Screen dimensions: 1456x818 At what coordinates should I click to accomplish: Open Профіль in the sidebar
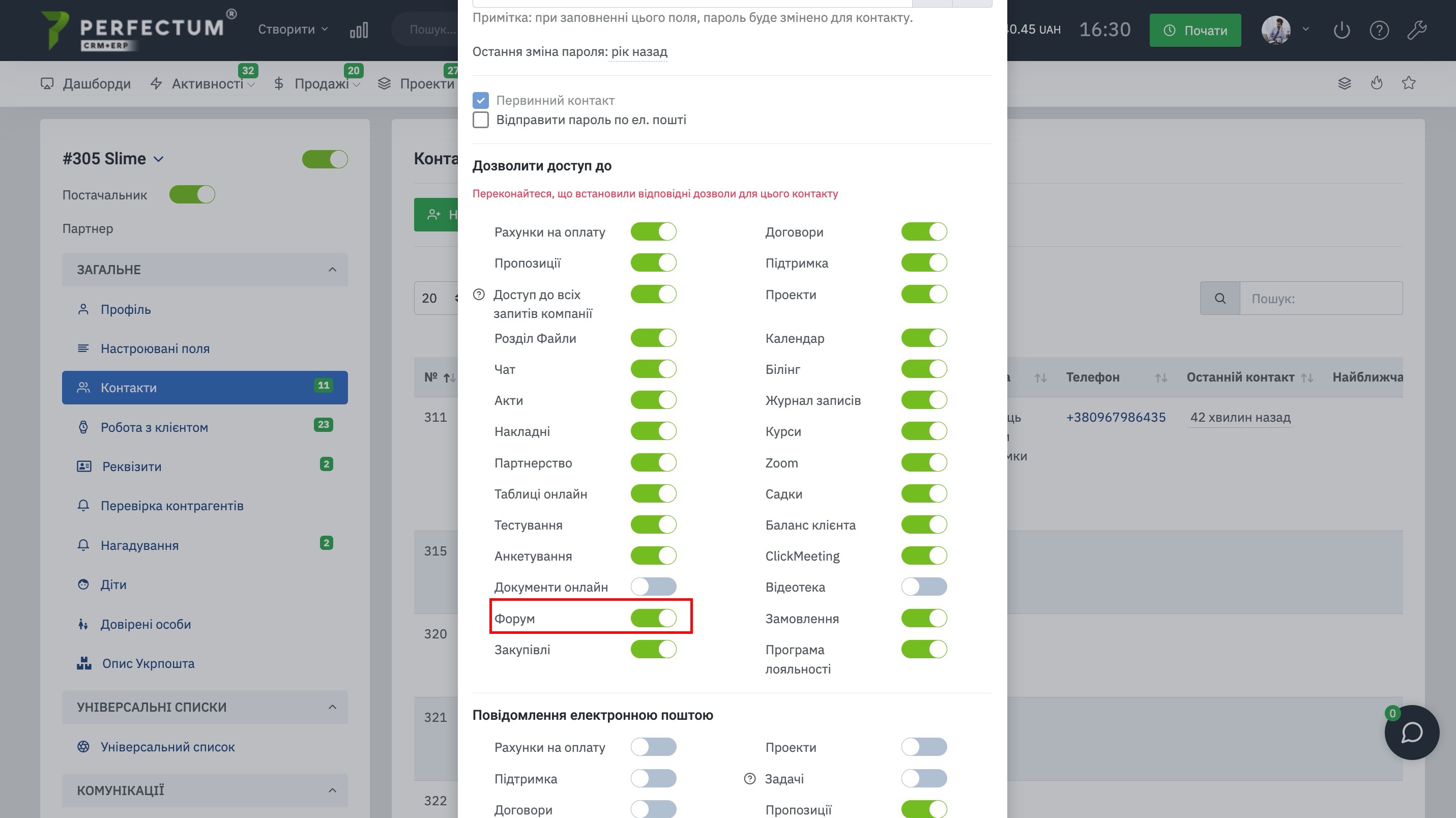(x=126, y=309)
